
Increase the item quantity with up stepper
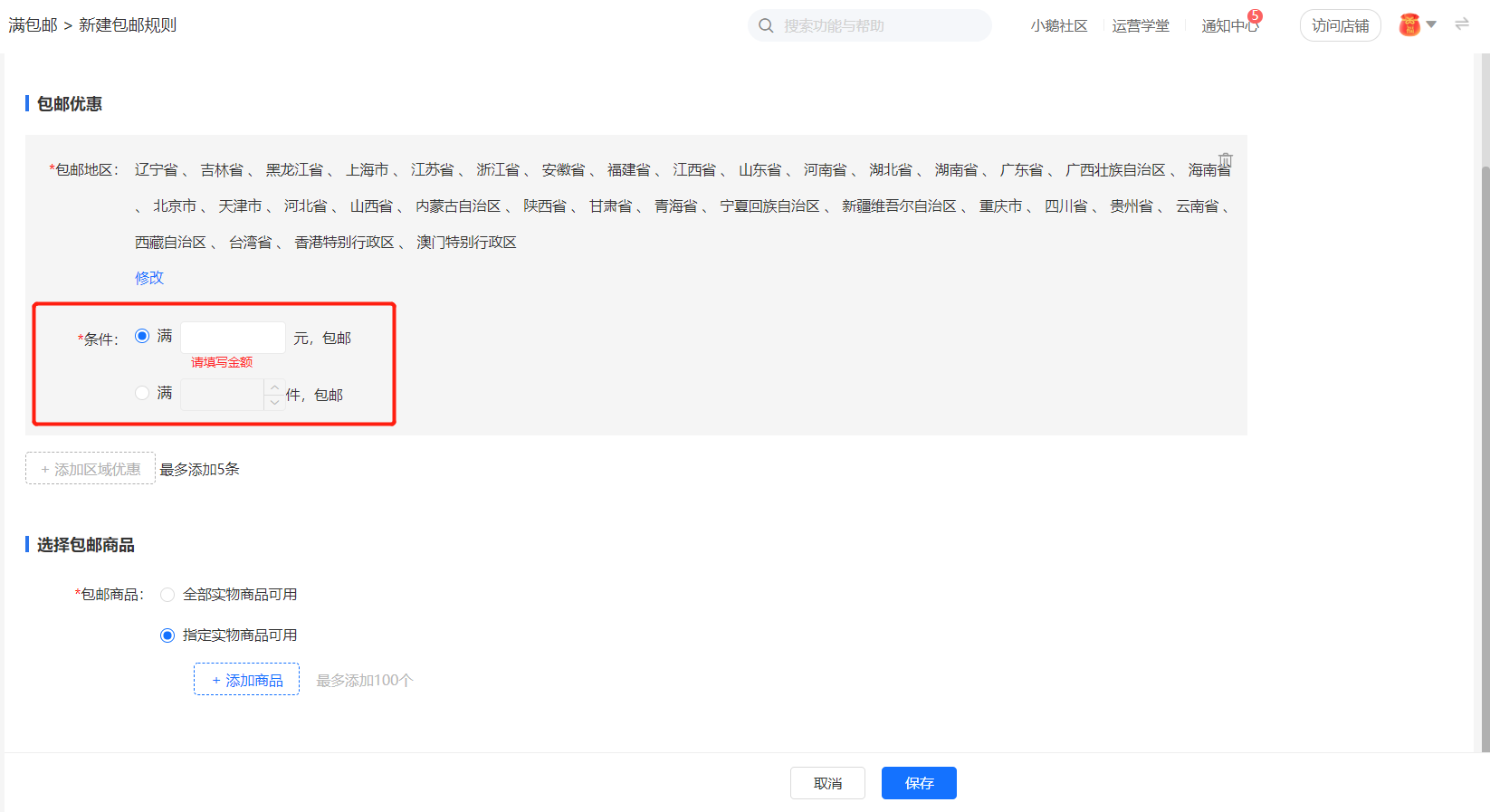275,387
